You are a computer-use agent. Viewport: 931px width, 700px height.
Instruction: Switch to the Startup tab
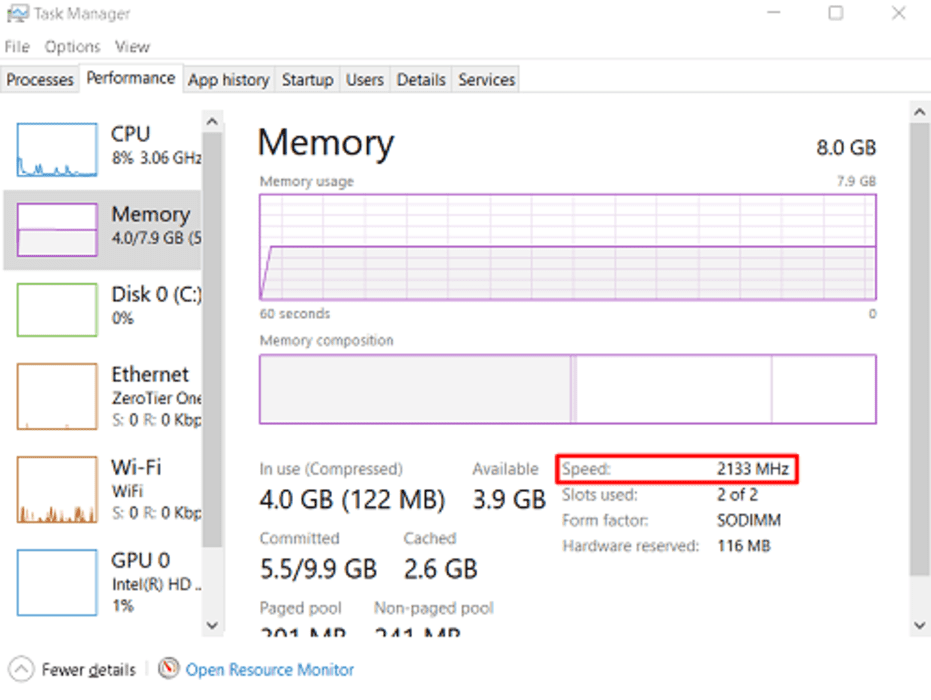coord(307,80)
